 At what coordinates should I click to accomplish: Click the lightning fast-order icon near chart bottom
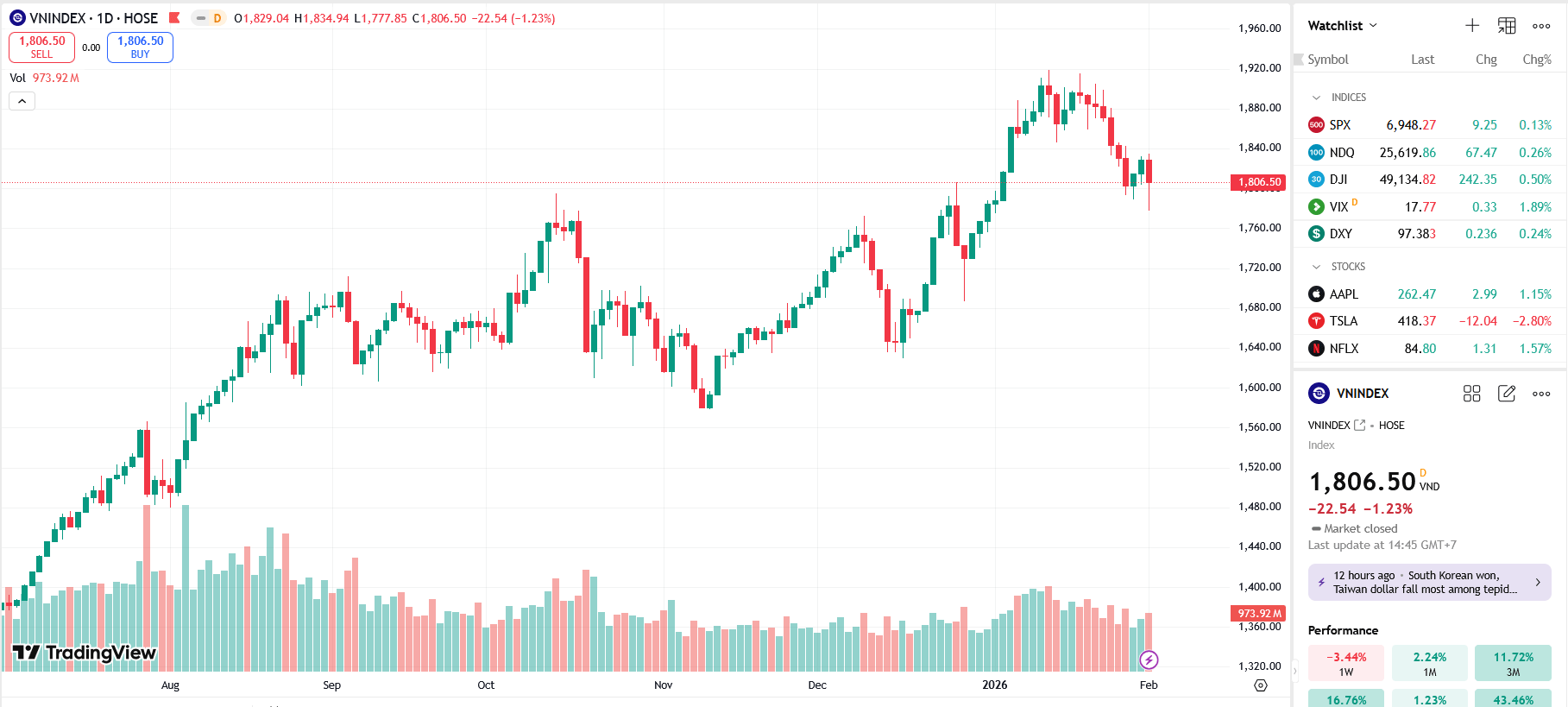point(1149,660)
